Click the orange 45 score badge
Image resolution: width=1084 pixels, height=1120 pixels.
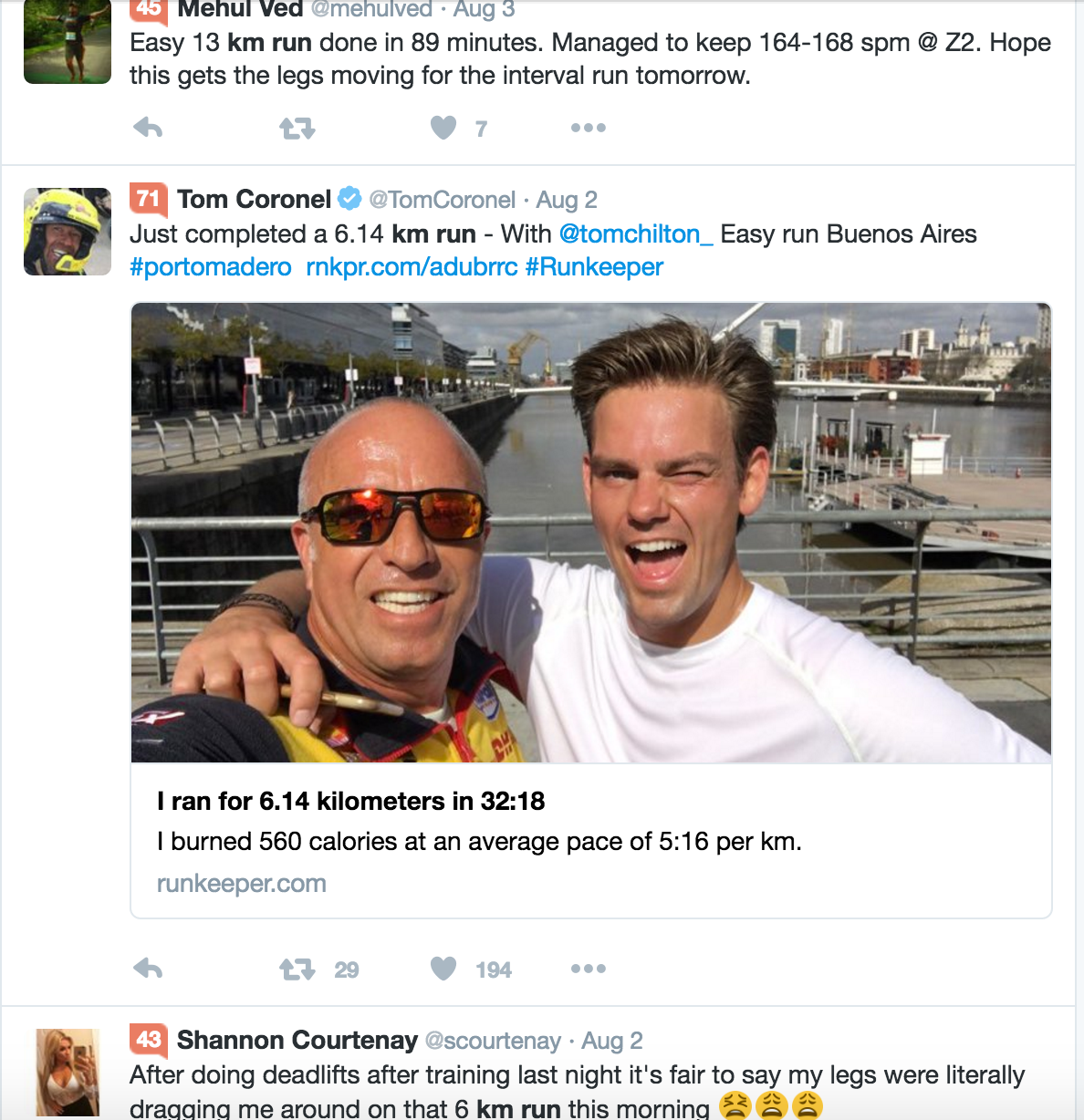[x=149, y=9]
